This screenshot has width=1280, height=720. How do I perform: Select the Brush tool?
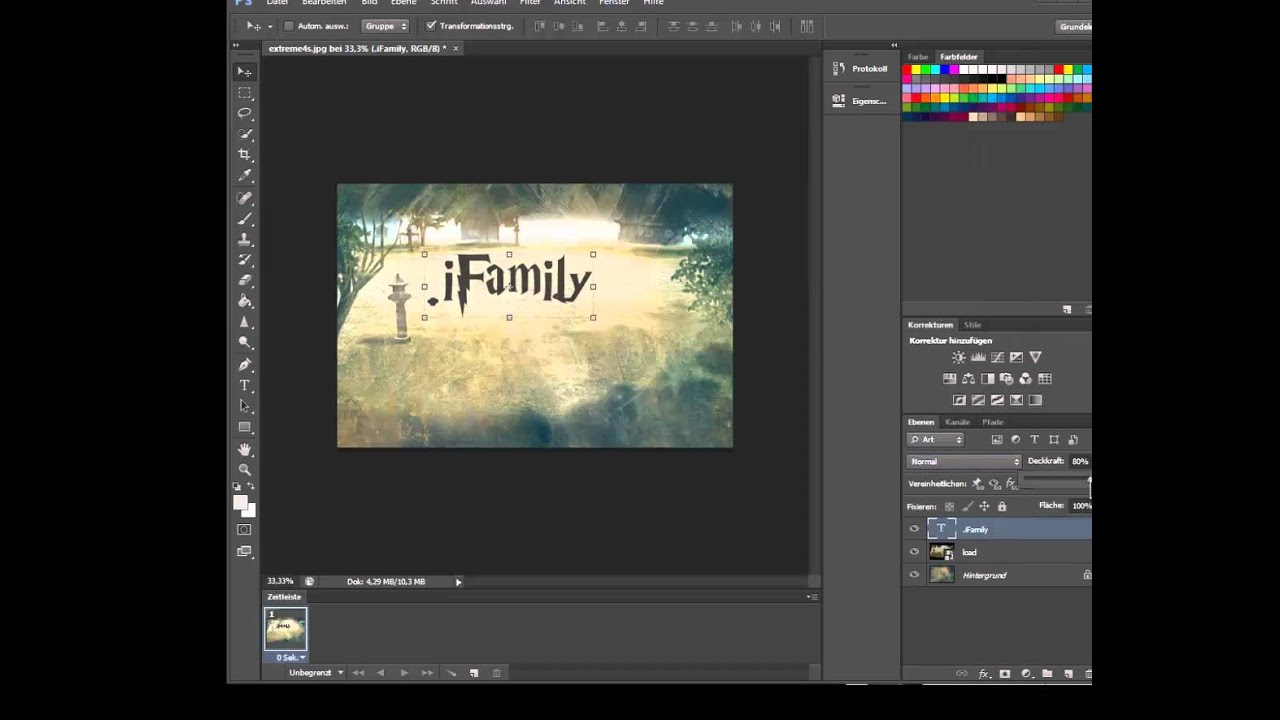pos(245,219)
